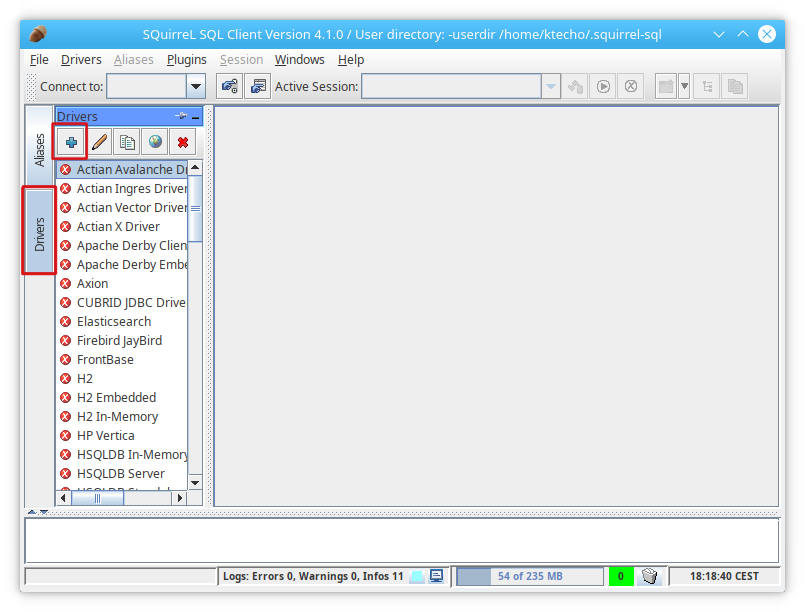This screenshot has height=612, width=805.
Task: Click the acorn application icon in the title bar
Action: pyautogui.click(x=38, y=34)
